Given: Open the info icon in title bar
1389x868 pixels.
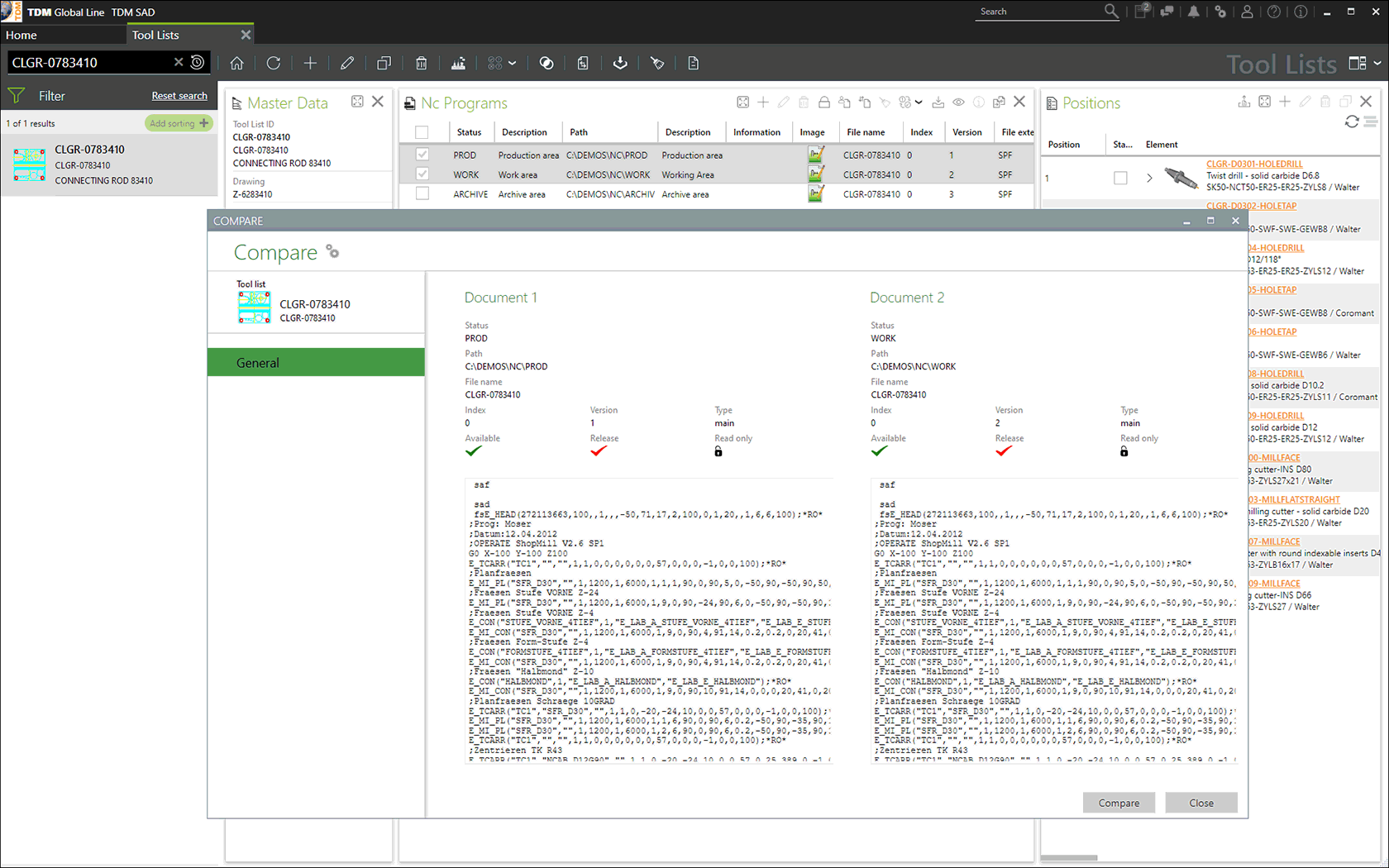Looking at the screenshot, I should (x=1301, y=12).
